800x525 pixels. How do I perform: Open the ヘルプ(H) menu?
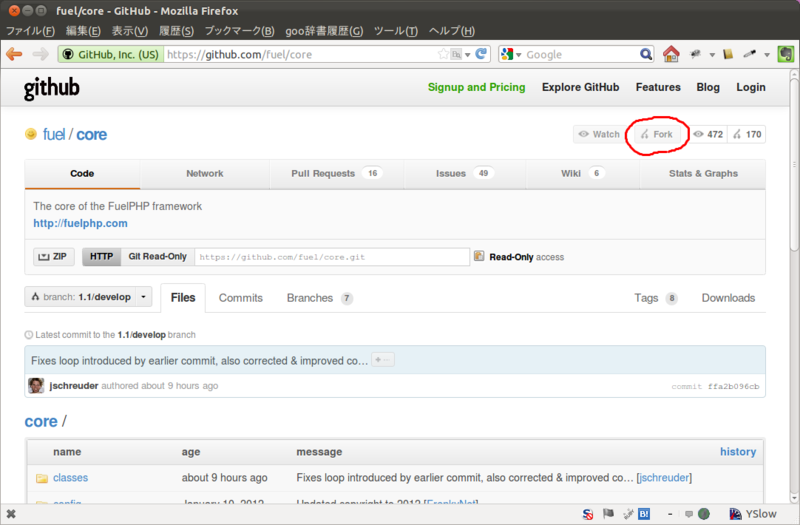pos(452,31)
